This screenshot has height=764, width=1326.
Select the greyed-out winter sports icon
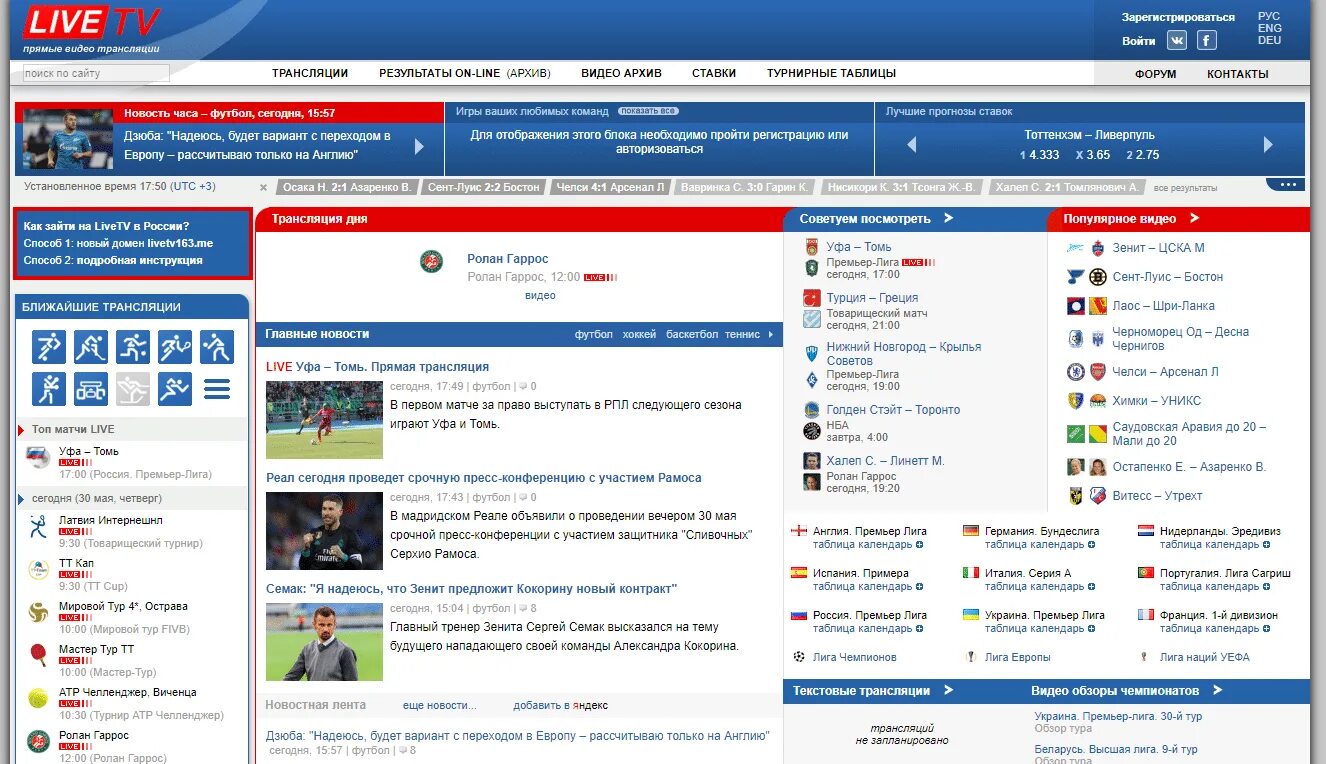point(133,389)
